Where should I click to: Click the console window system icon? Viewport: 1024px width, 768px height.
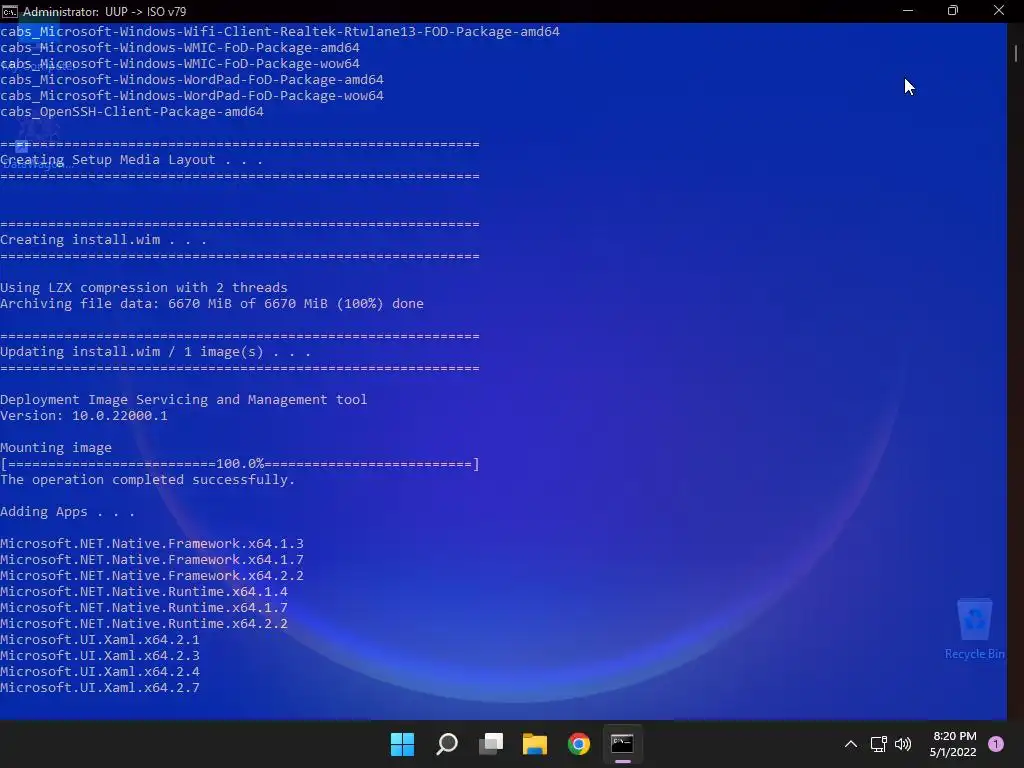(x=10, y=11)
